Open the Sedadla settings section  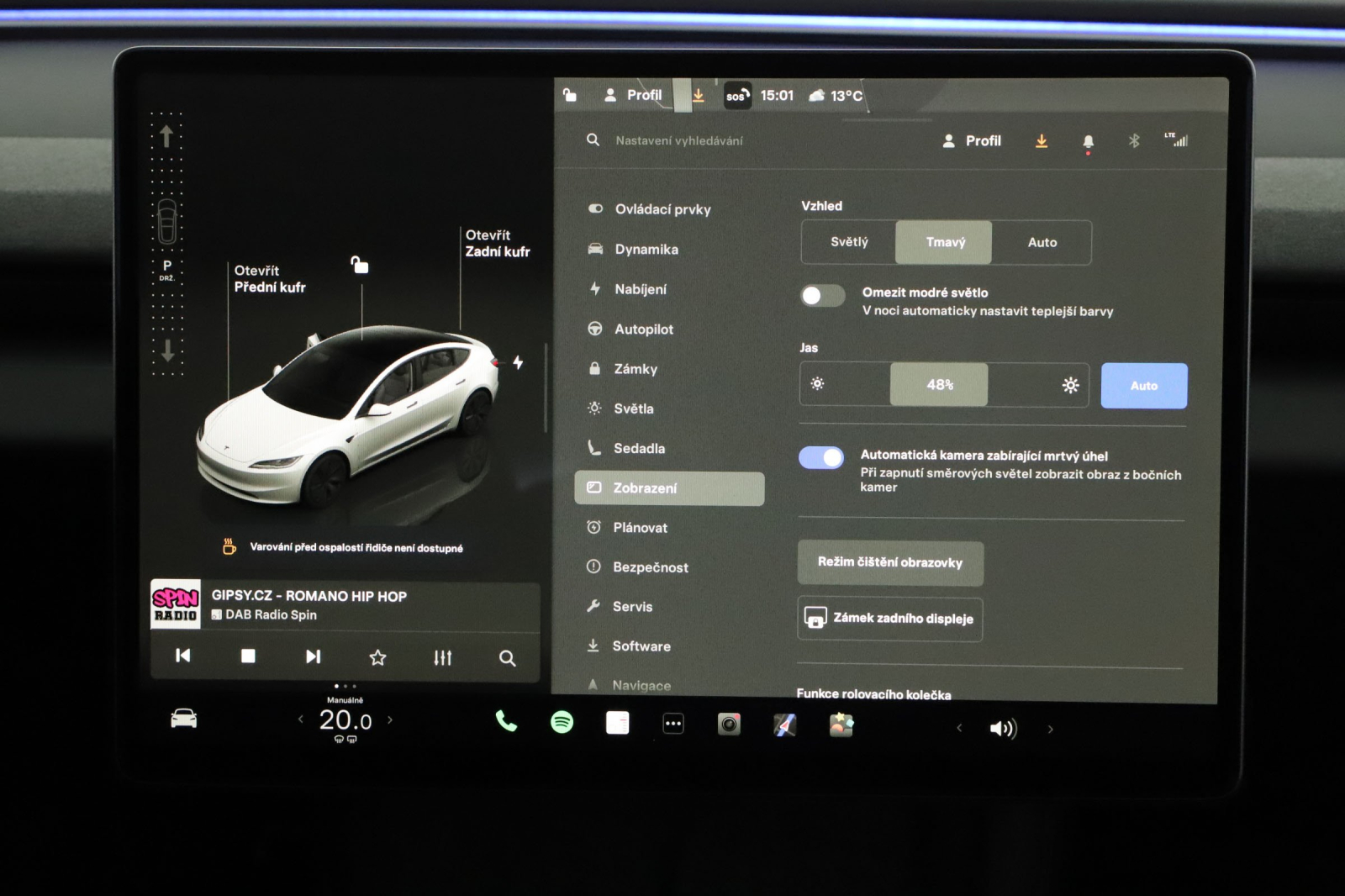pos(641,448)
